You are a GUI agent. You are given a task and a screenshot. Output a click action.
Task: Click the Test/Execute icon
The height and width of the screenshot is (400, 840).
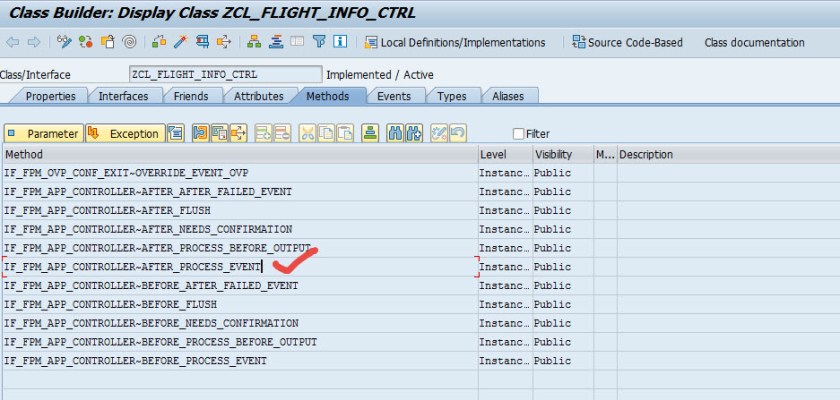[202, 42]
